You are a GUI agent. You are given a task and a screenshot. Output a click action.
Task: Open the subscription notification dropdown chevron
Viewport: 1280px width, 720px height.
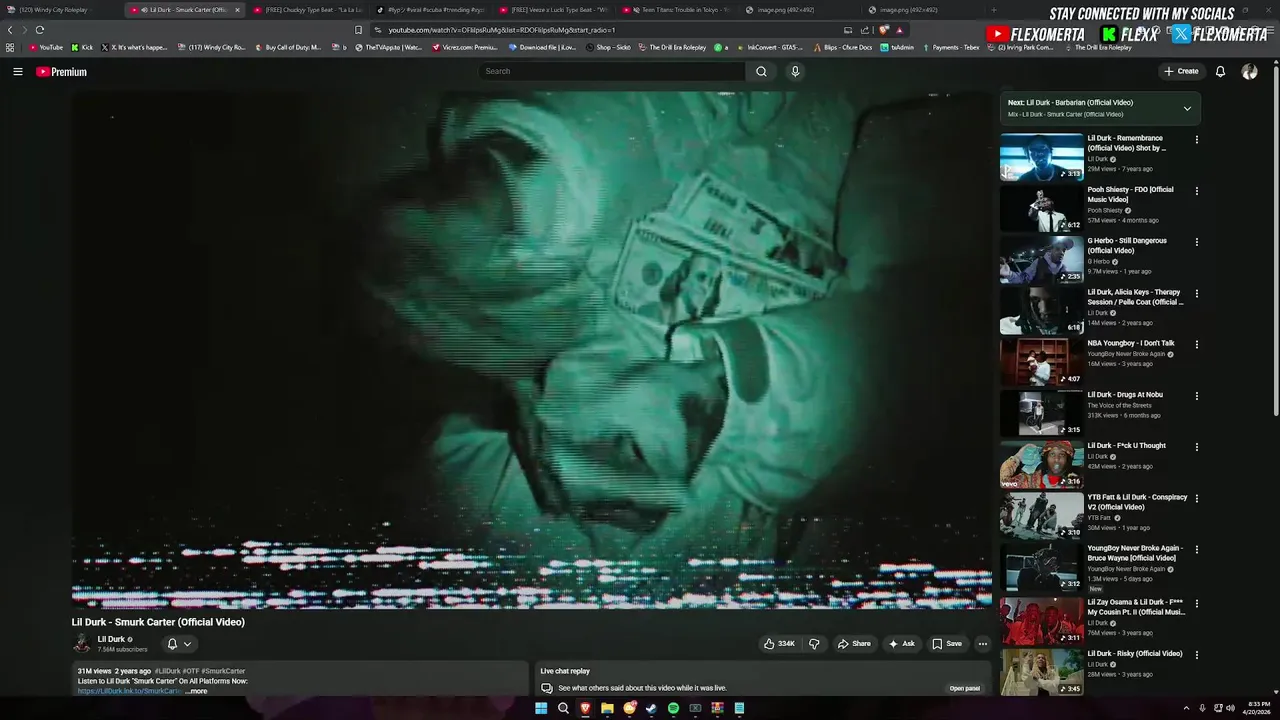[187, 644]
